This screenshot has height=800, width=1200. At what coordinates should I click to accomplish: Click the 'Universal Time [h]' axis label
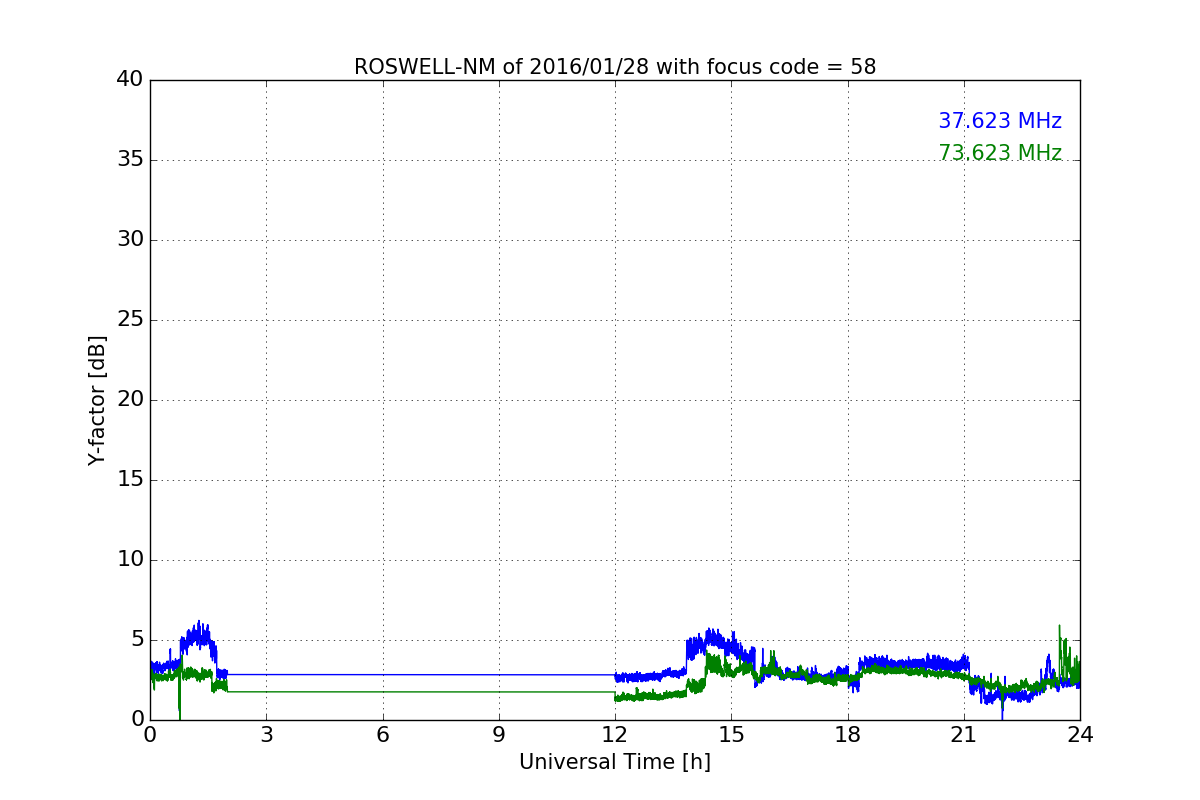(615, 762)
